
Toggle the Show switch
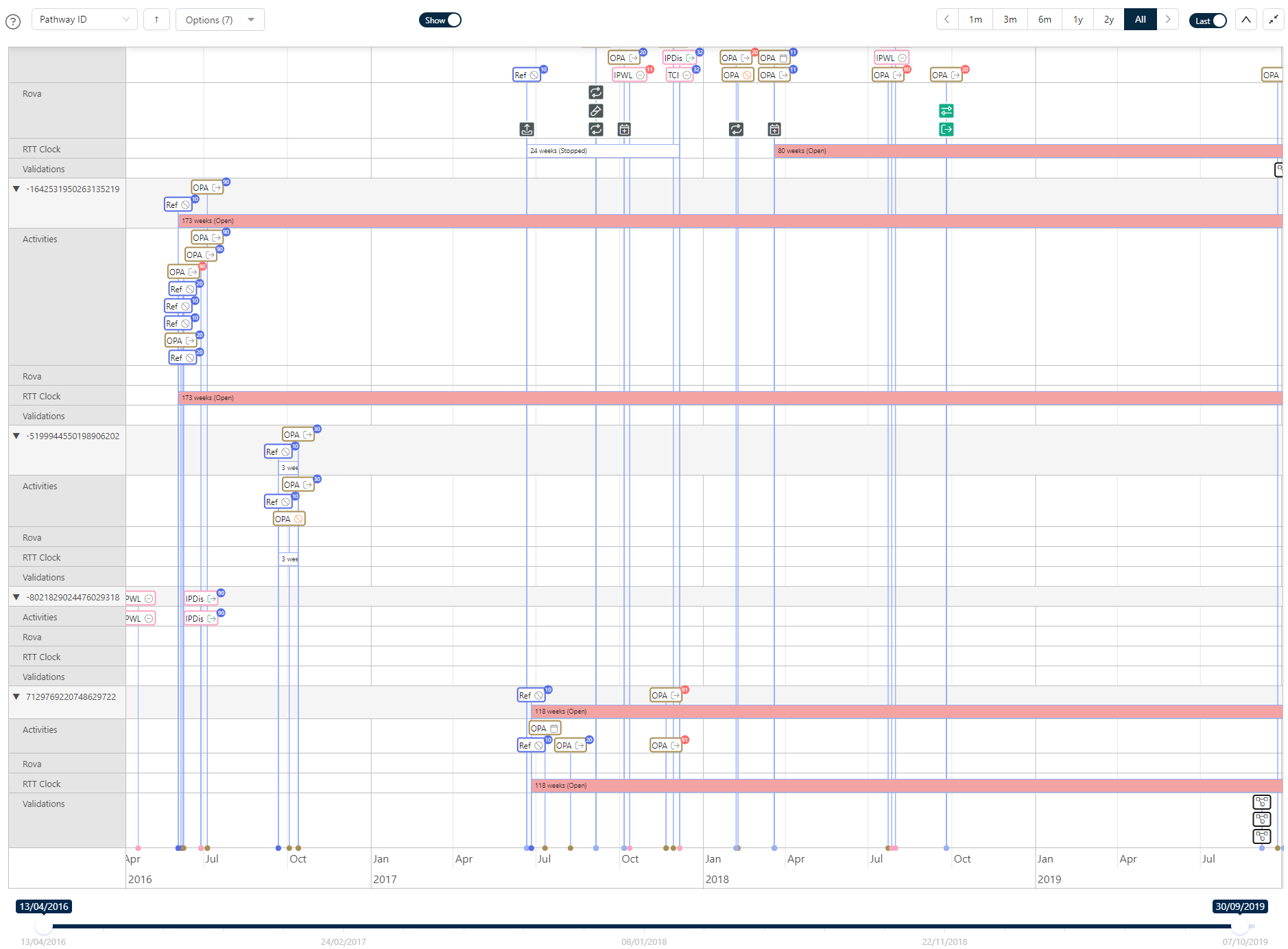pos(440,20)
